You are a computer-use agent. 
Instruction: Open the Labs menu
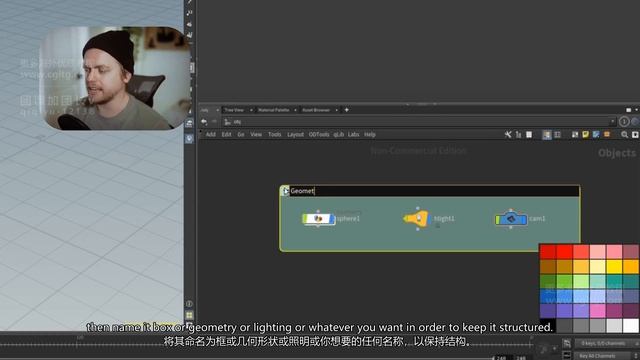point(353,134)
